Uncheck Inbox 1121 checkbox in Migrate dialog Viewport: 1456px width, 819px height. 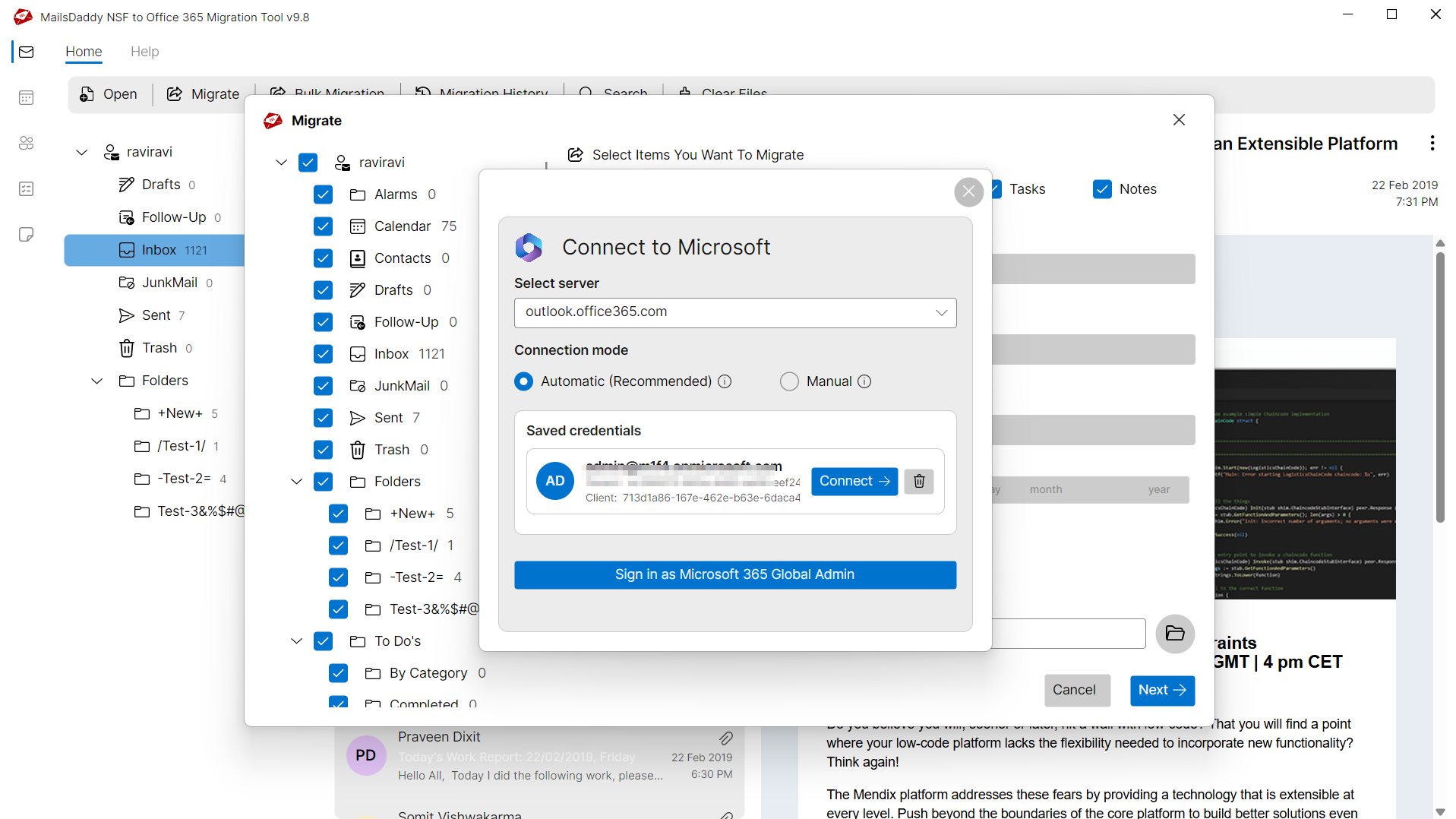pos(323,354)
